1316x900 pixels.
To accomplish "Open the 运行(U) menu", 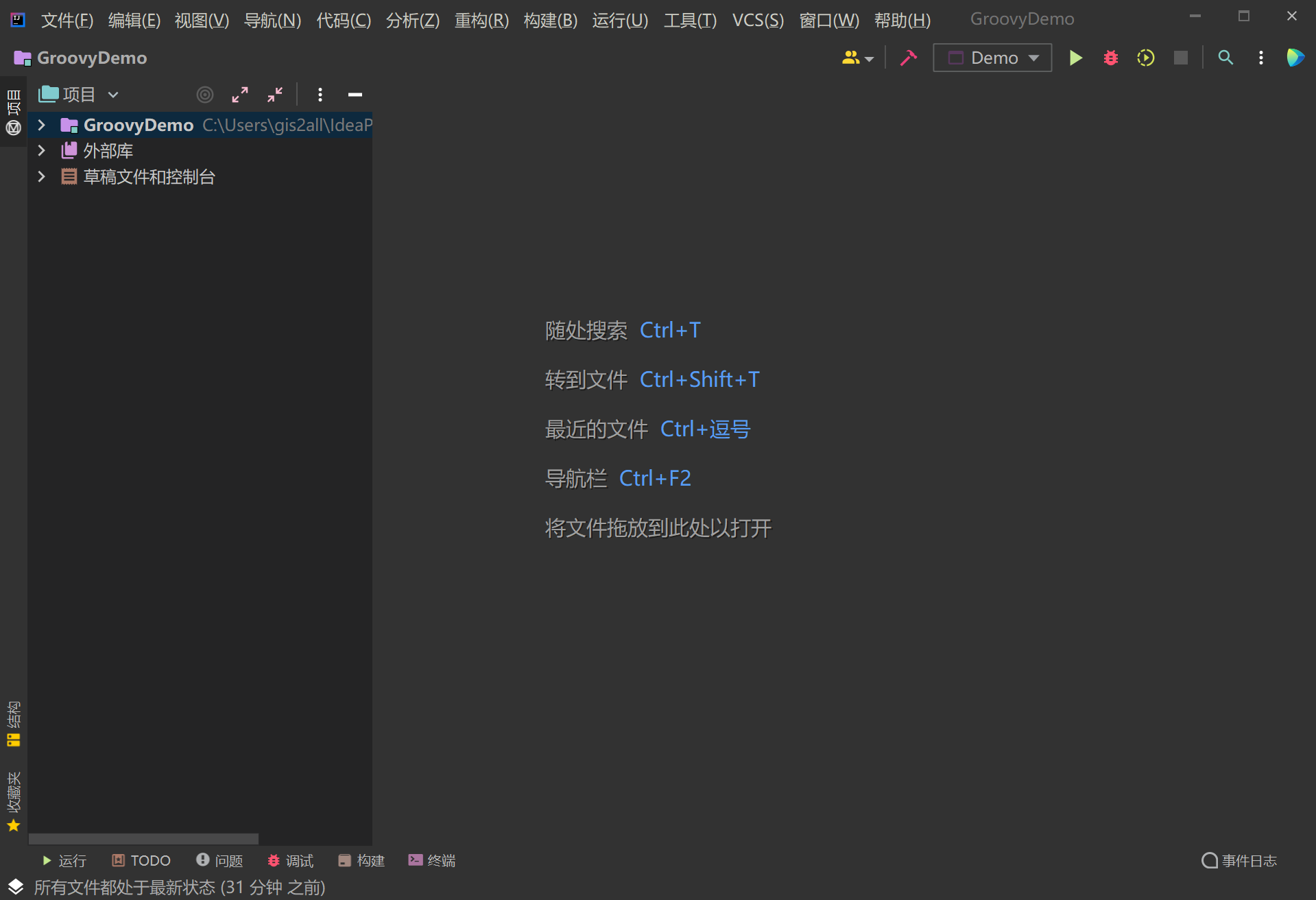I will pos(620,20).
